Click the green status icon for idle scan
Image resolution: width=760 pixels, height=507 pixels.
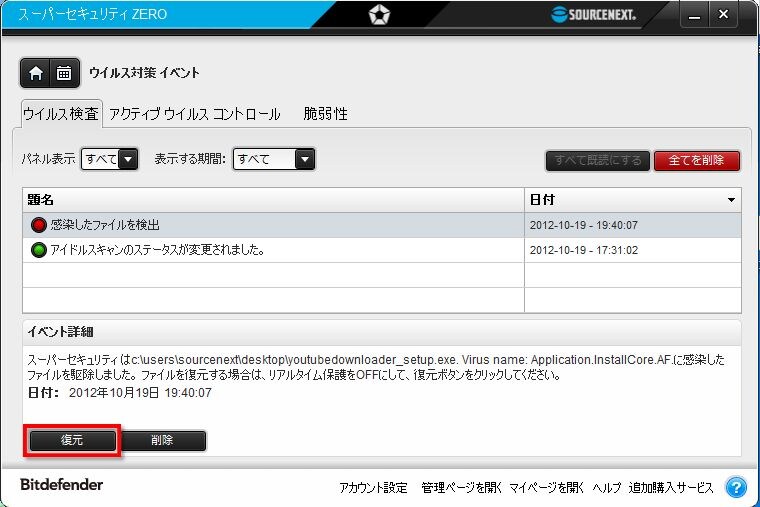coord(38,250)
